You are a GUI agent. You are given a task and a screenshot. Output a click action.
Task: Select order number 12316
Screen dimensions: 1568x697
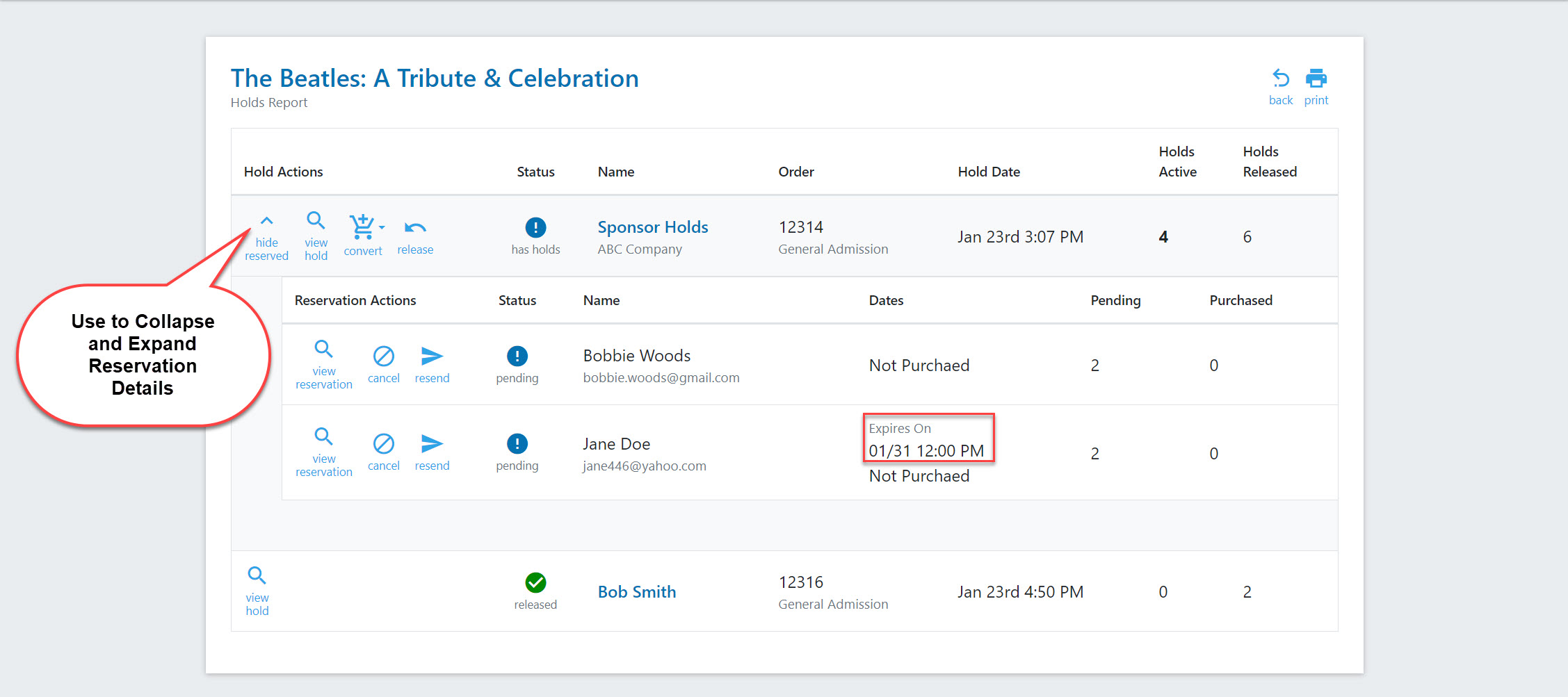click(800, 582)
